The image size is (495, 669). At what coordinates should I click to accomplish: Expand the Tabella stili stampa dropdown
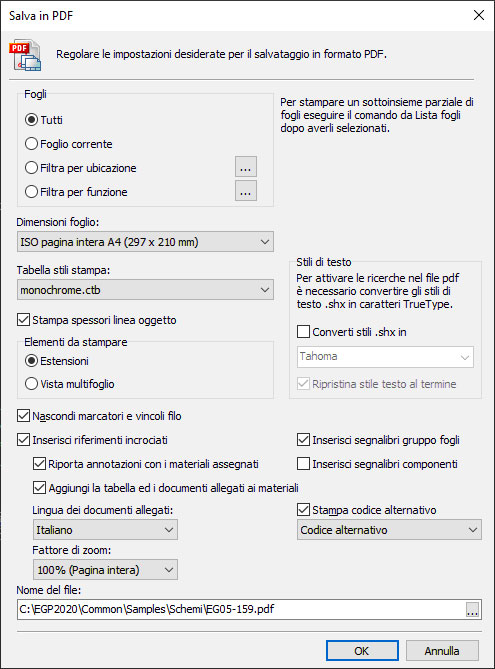145,290
